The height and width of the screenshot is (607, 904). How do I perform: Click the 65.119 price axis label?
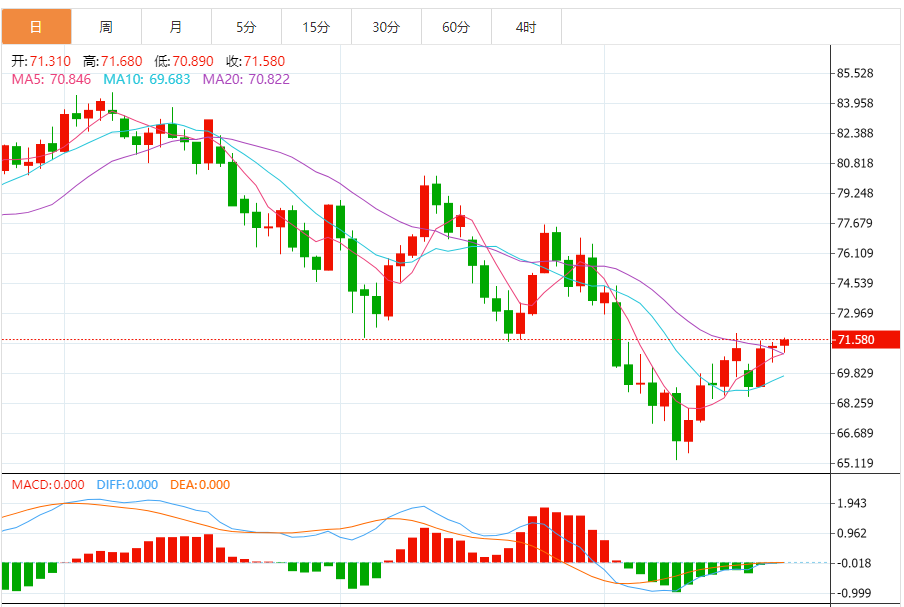point(855,463)
